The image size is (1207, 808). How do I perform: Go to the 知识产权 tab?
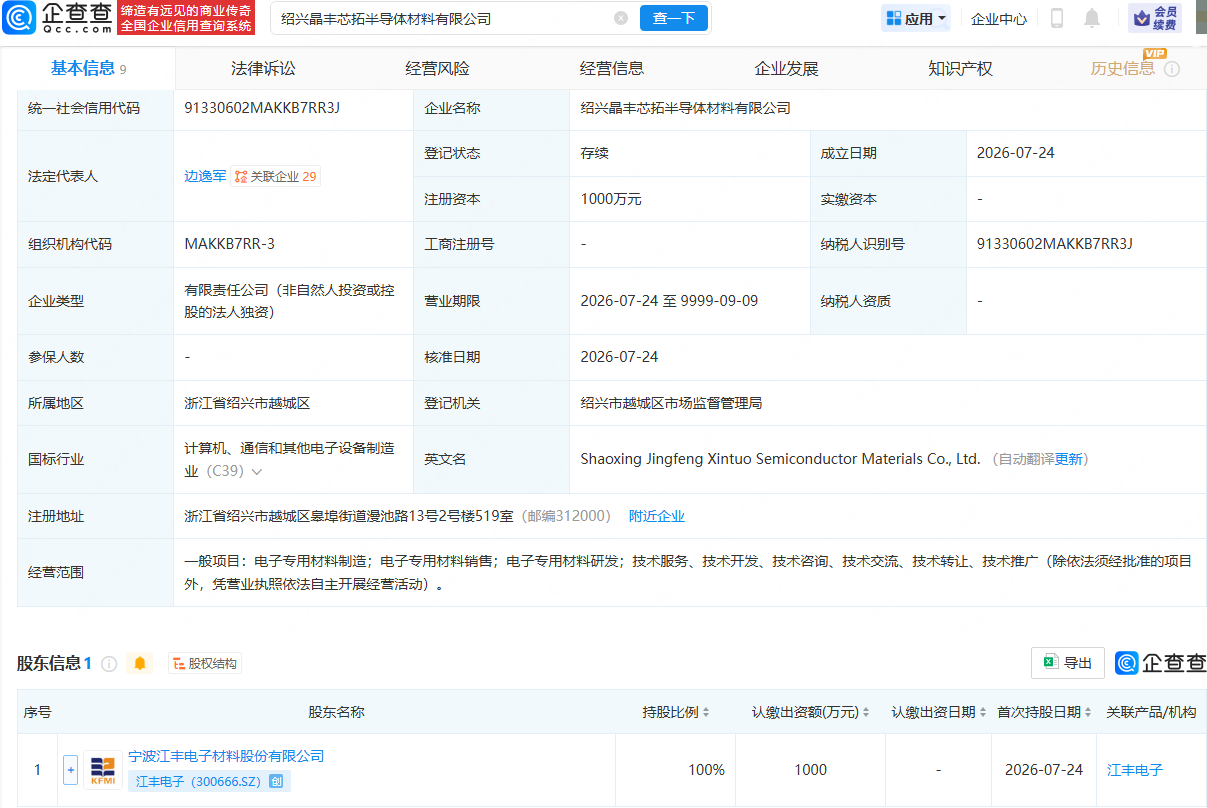pyautogui.click(x=960, y=69)
